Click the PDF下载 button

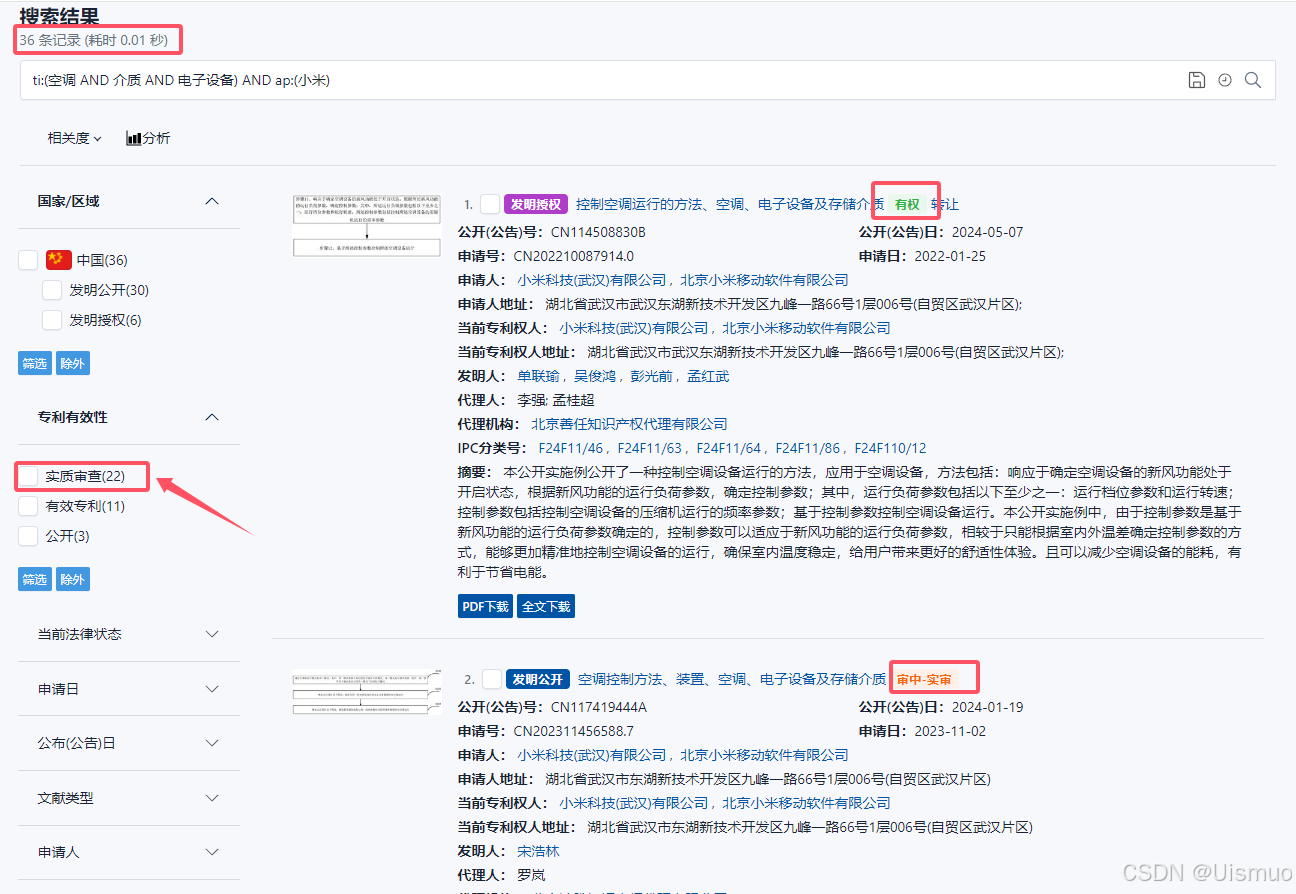pos(486,606)
